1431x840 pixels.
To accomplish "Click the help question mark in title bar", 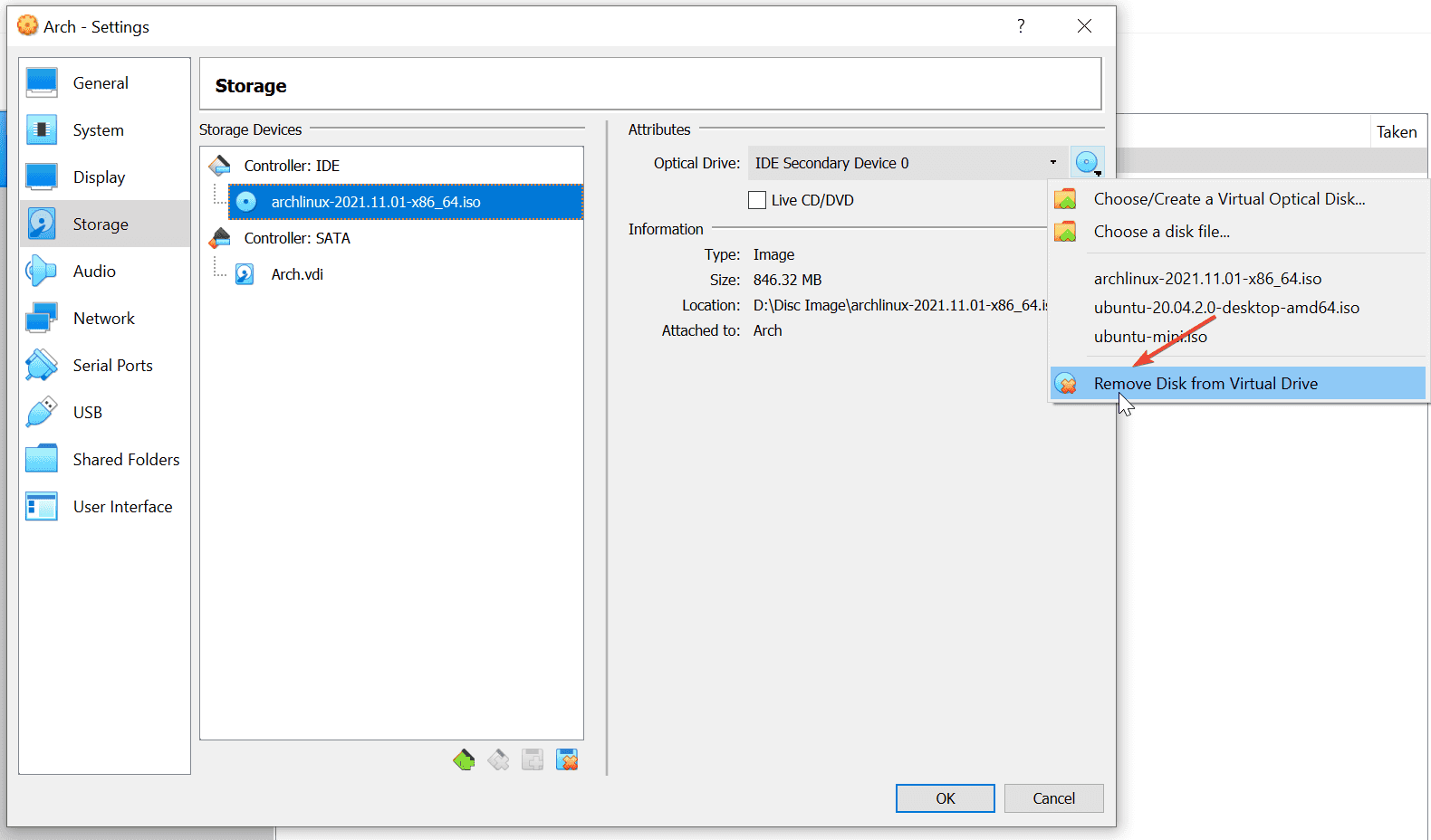I will pos(1021,26).
